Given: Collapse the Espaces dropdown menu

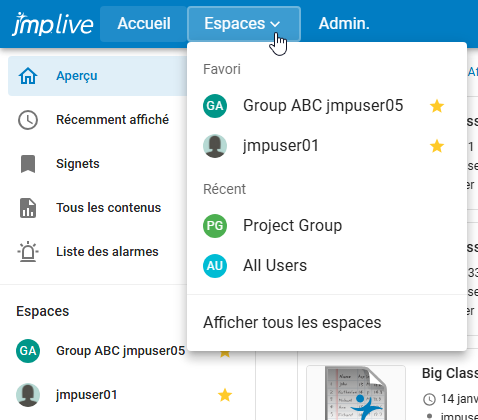Looking at the screenshot, I should tap(244, 24).
